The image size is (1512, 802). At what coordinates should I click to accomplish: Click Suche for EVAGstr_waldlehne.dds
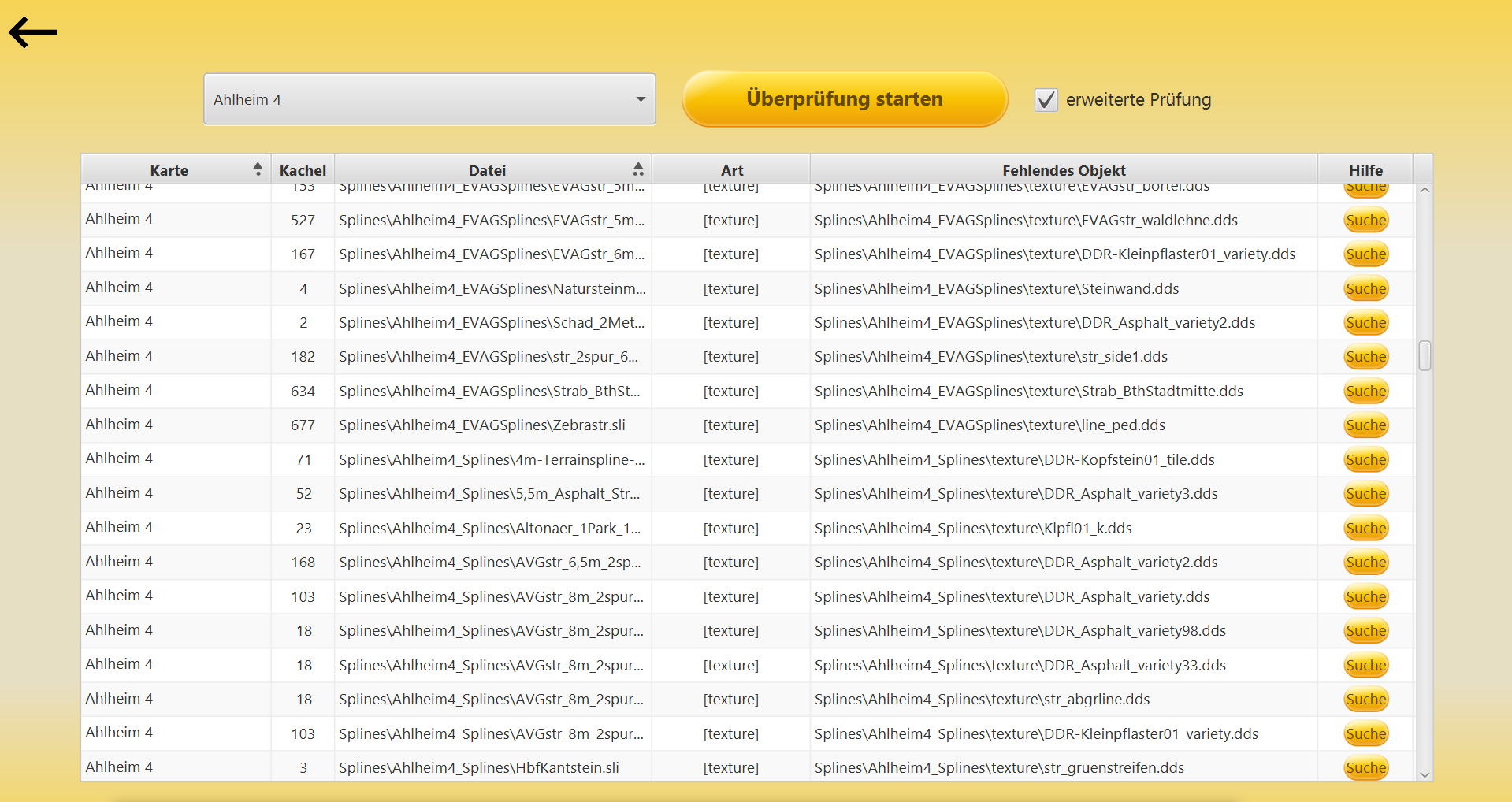pyautogui.click(x=1365, y=221)
